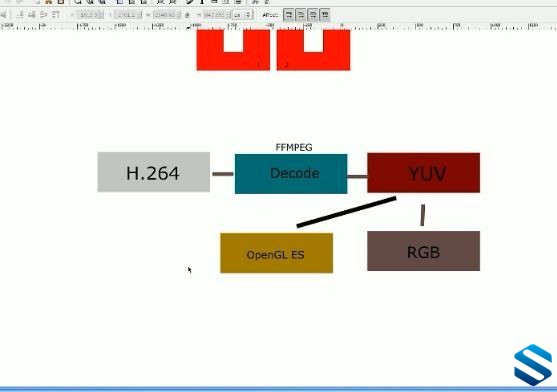This screenshot has height=392, width=557.
Task: Select the teal Decode box
Action: tap(291, 174)
